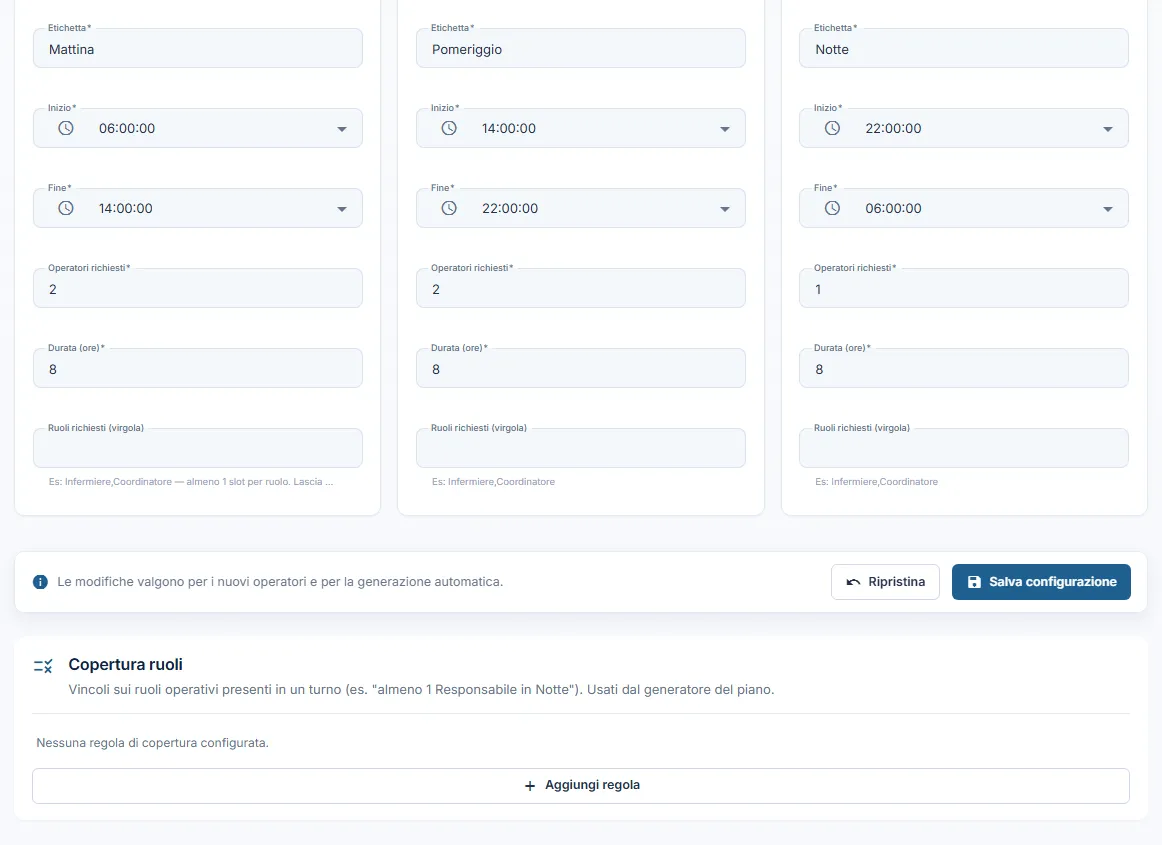This screenshot has height=845, width=1162.
Task: Select the Mattina Durata (ore) field
Action: point(198,368)
